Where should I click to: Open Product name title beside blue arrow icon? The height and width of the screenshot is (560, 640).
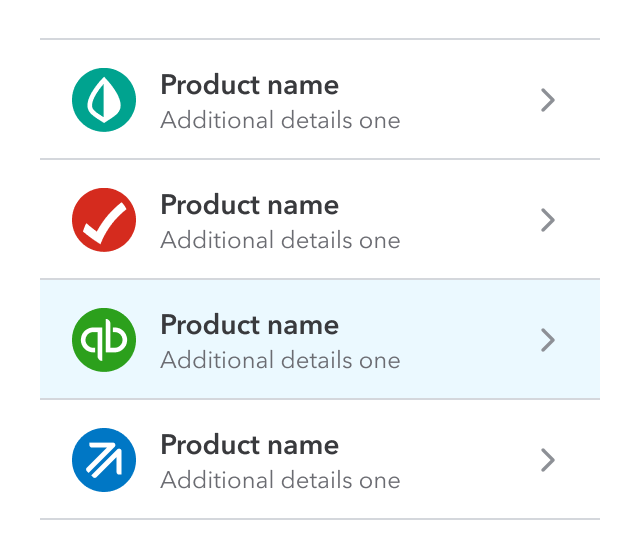[x=249, y=445]
